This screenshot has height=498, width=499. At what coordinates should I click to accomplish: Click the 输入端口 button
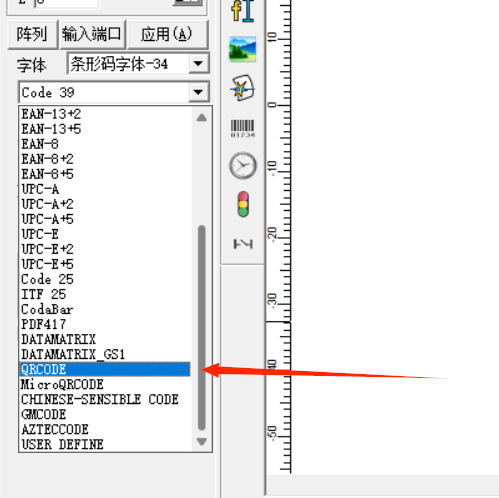pos(92,34)
